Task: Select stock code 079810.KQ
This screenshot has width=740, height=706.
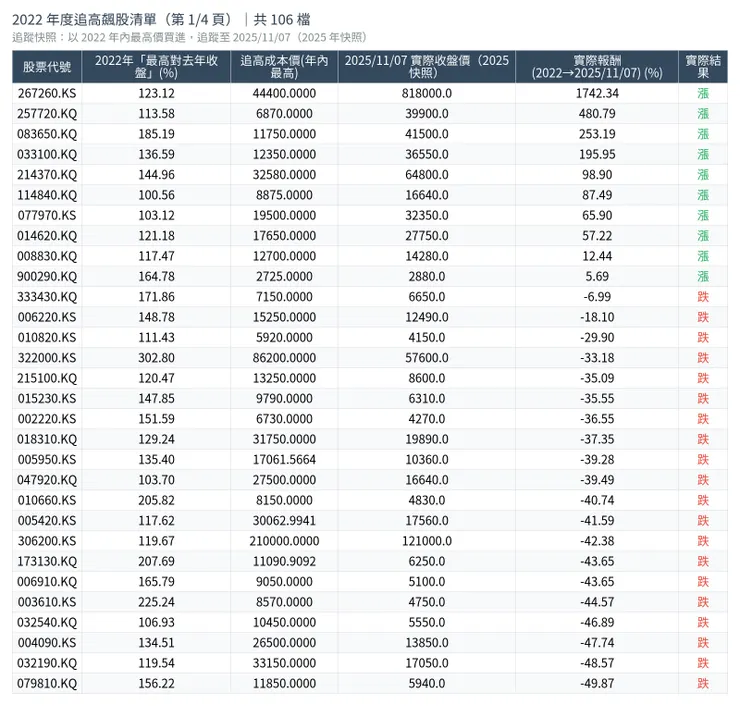Action: coord(47,683)
